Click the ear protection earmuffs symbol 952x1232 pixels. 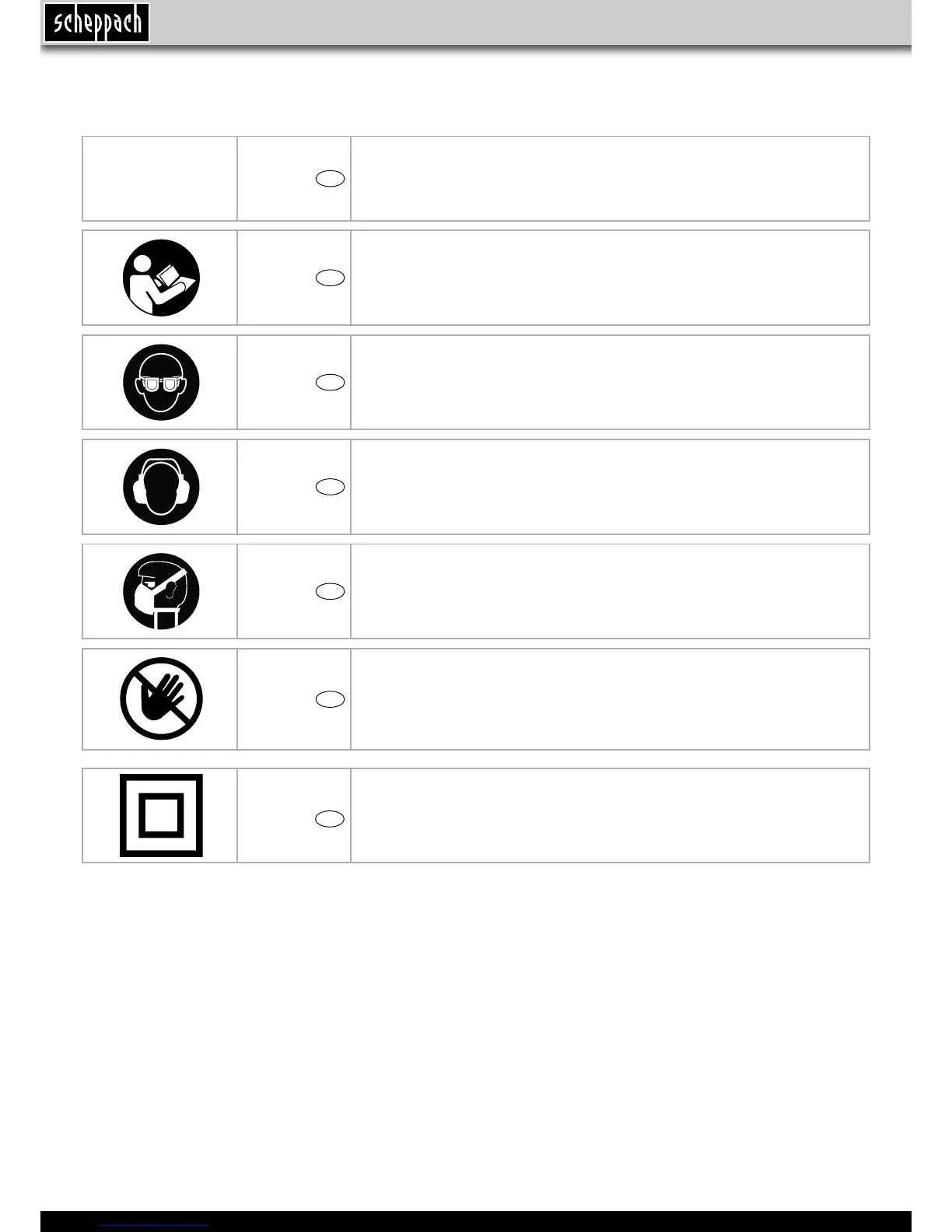pyautogui.click(x=161, y=487)
